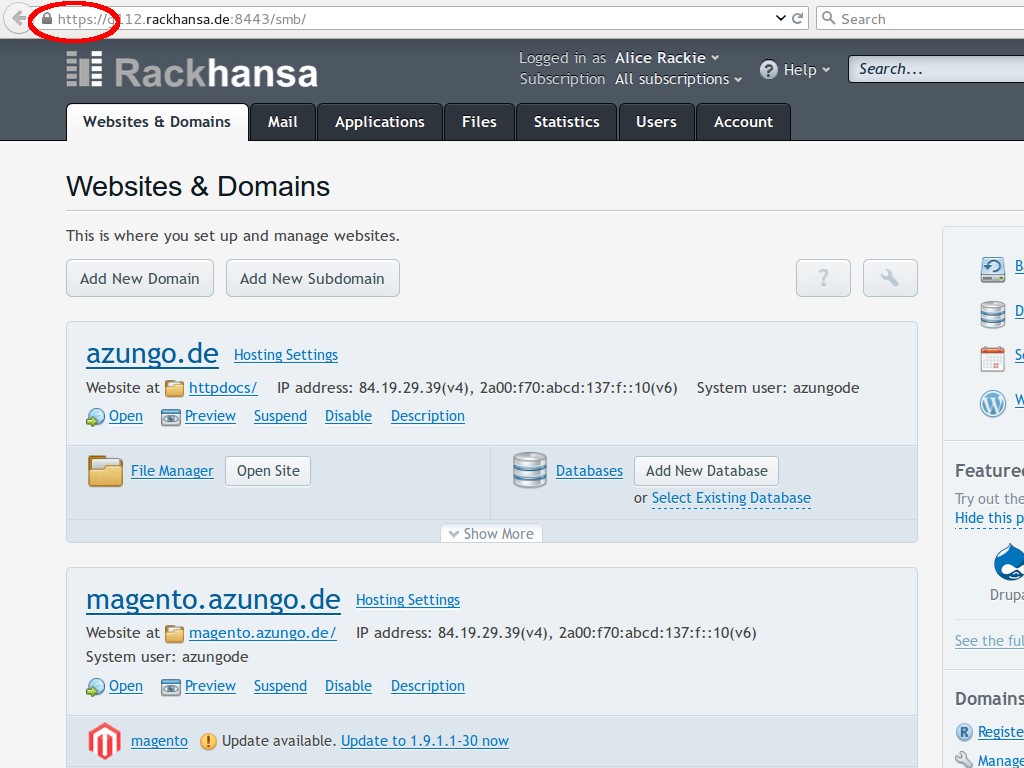Click the Rackhansa panel Search box

[x=936, y=69]
